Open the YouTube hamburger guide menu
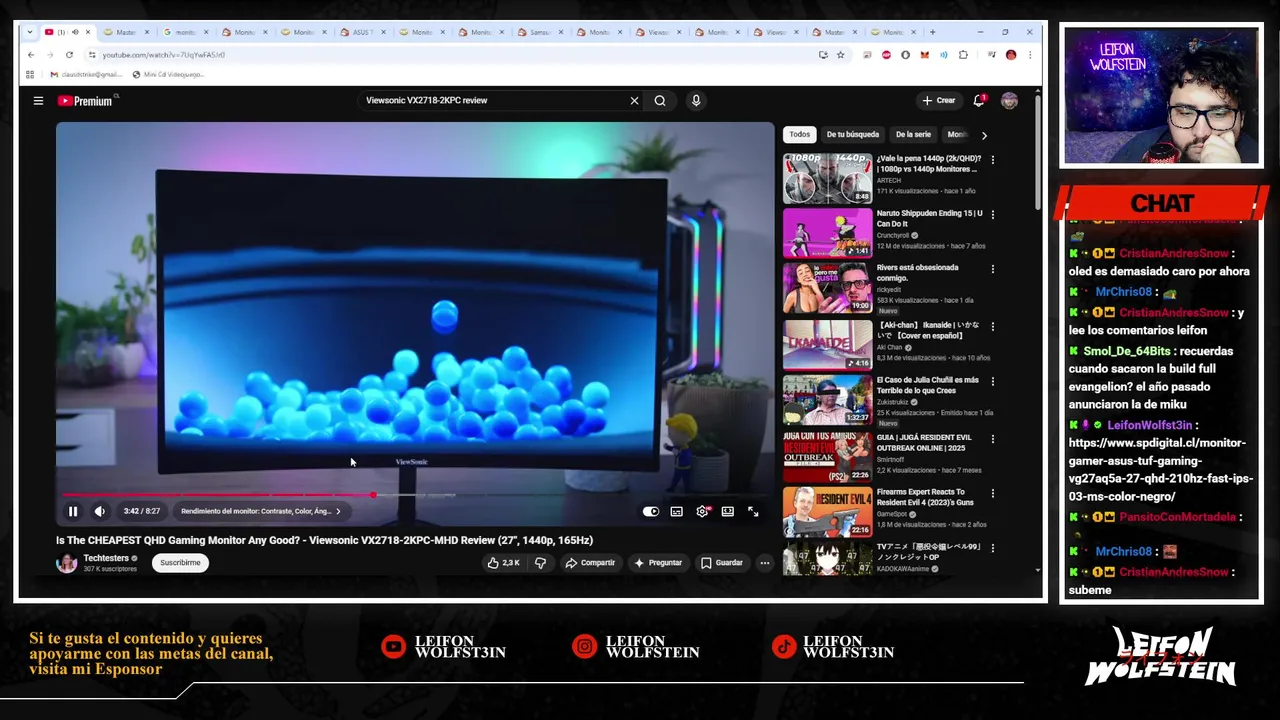The width and height of the screenshot is (1280, 720). 38,100
